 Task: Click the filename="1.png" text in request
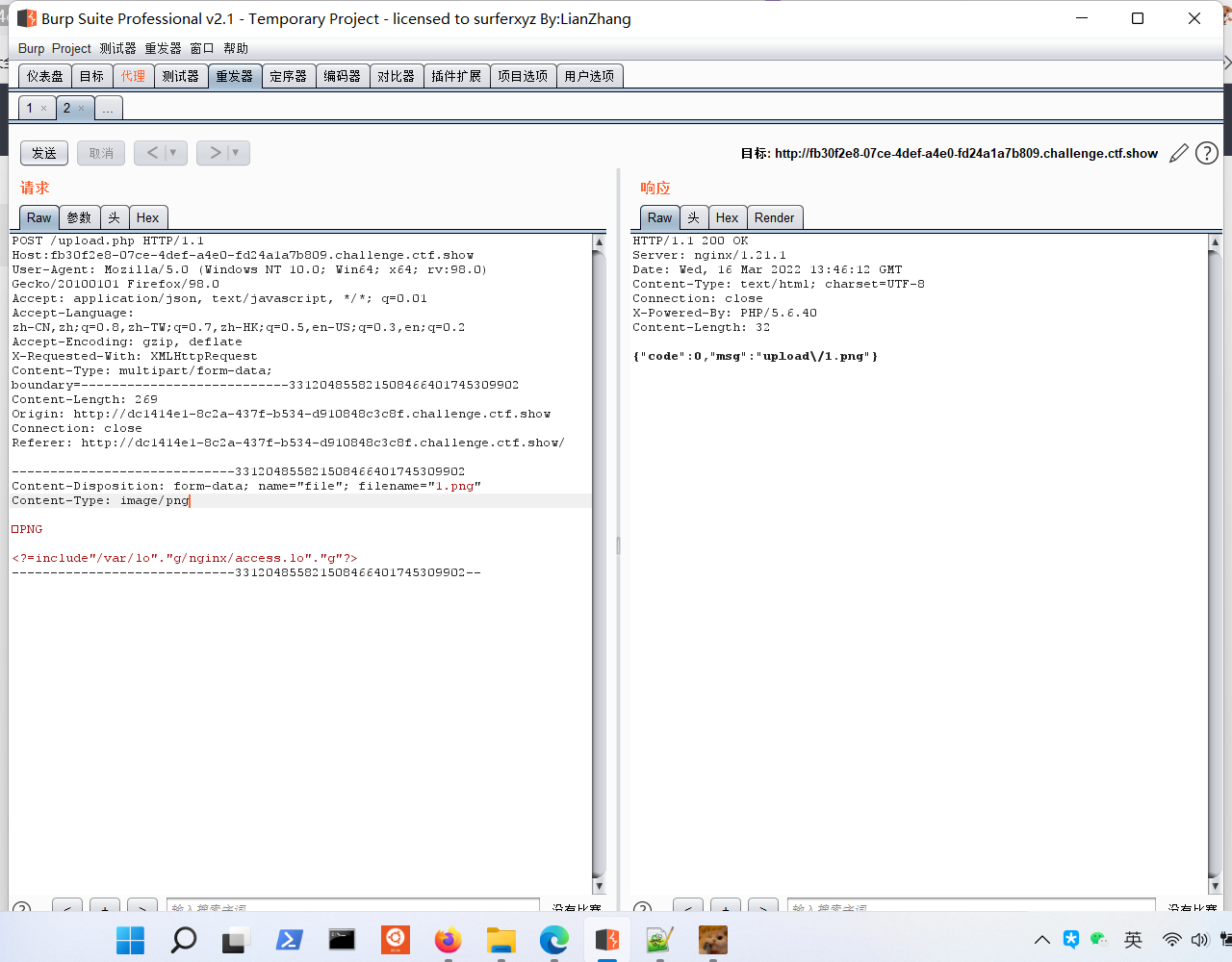(420, 486)
